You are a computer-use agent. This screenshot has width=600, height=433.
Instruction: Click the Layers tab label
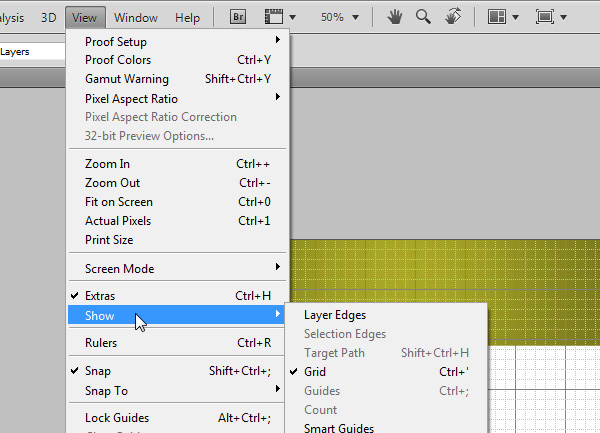15,52
